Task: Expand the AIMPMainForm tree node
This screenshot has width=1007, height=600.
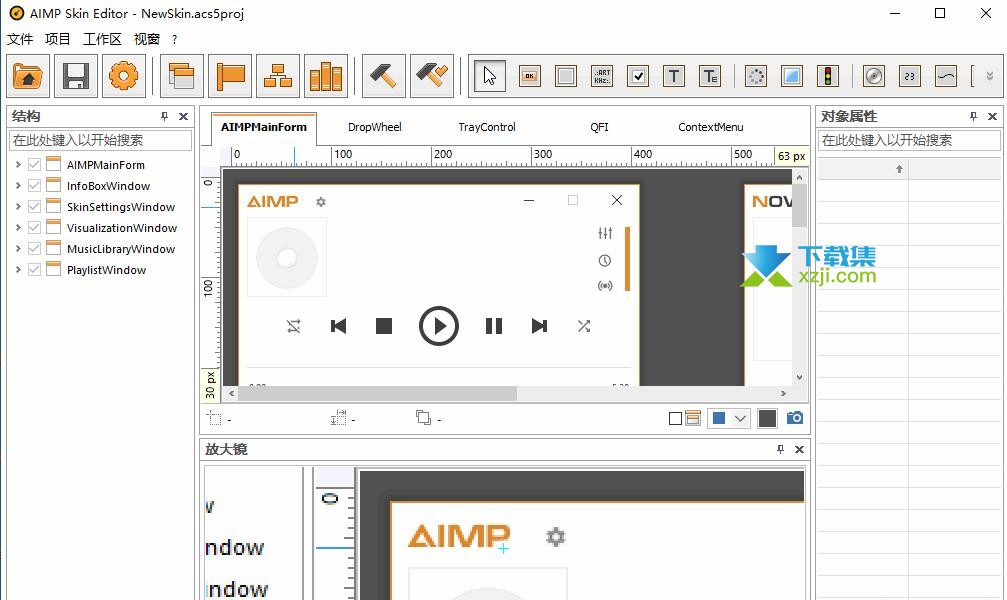Action: point(18,164)
